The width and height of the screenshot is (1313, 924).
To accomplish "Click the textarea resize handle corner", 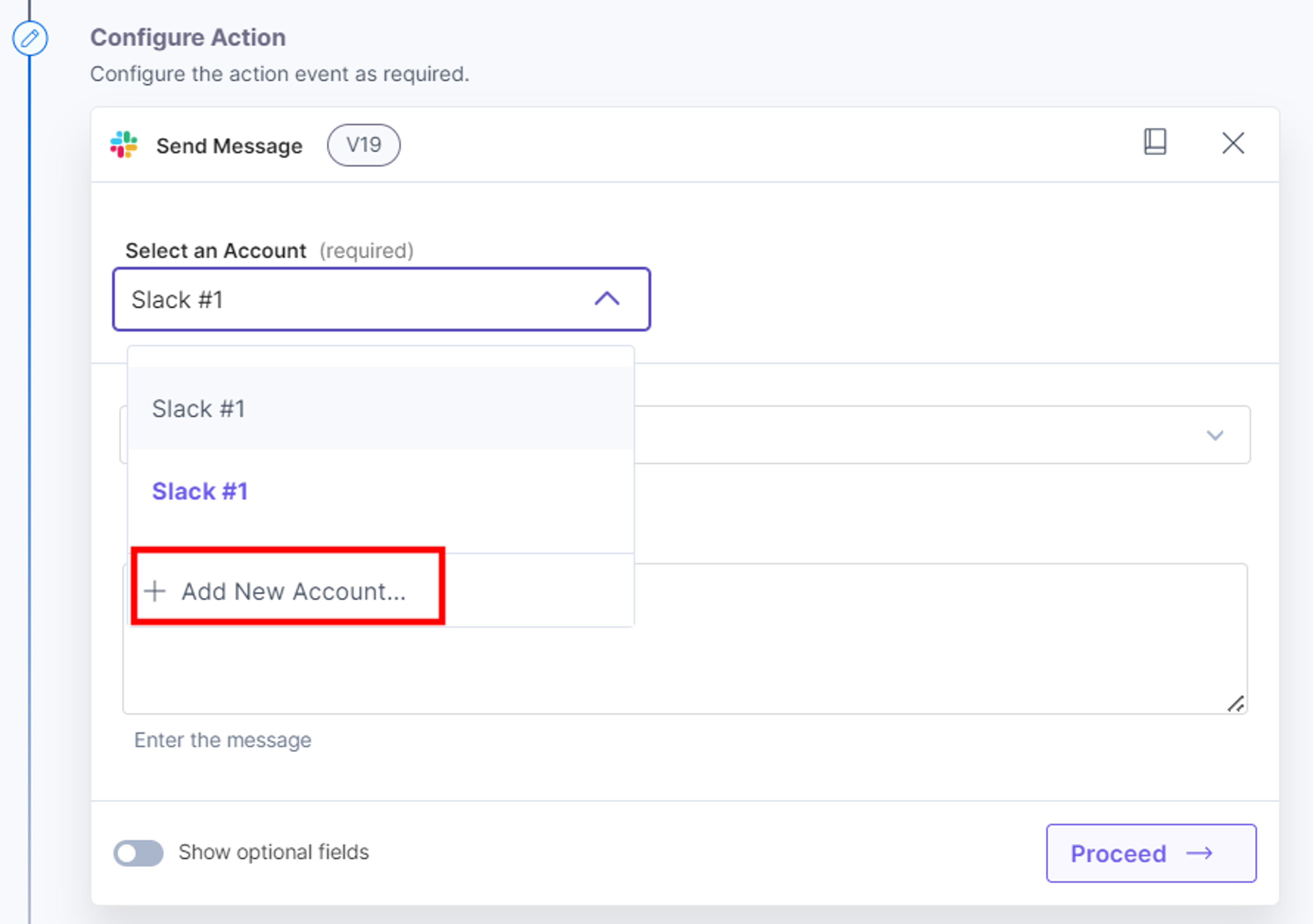I will point(1235,703).
